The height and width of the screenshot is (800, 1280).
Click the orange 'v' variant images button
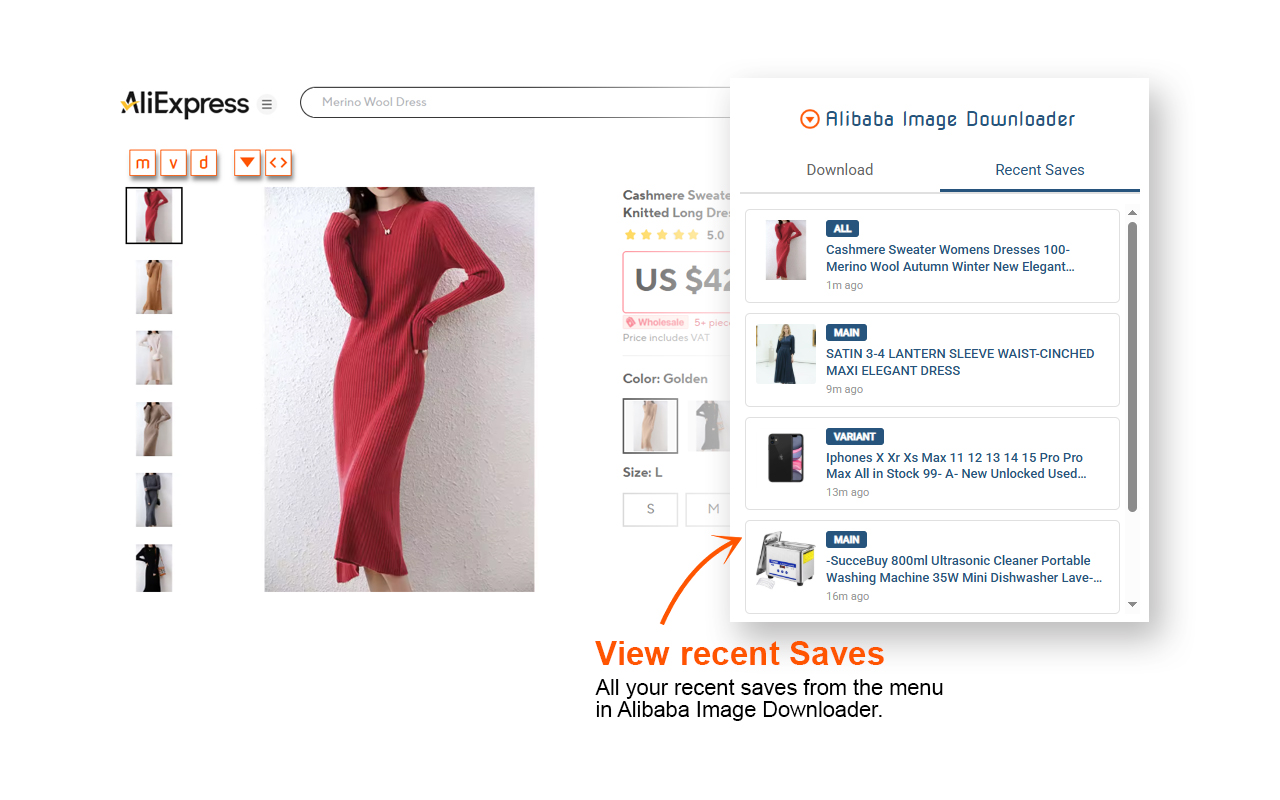point(173,163)
